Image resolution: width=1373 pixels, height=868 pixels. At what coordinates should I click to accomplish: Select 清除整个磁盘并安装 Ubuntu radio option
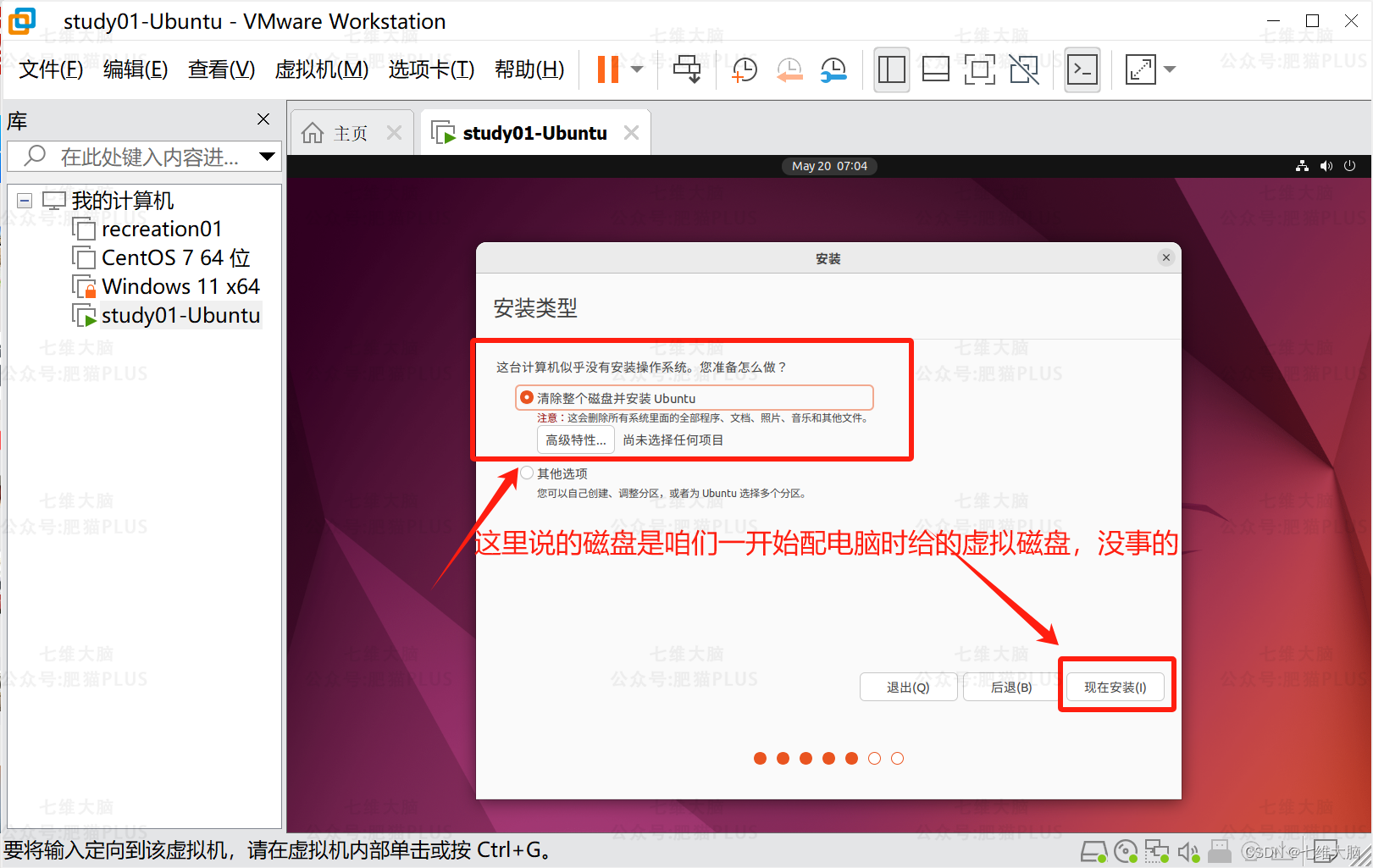click(x=527, y=397)
